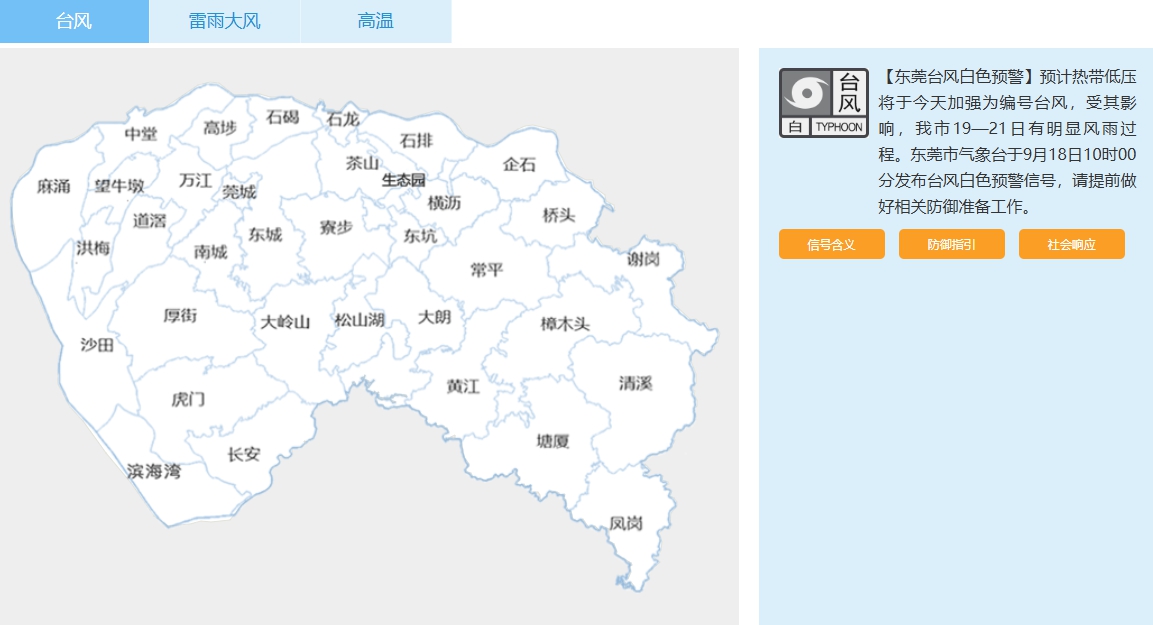This screenshot has height=625, width=1153.
Task: Click 滨海湾 area on the map
Action: click(x=154, y=471)
